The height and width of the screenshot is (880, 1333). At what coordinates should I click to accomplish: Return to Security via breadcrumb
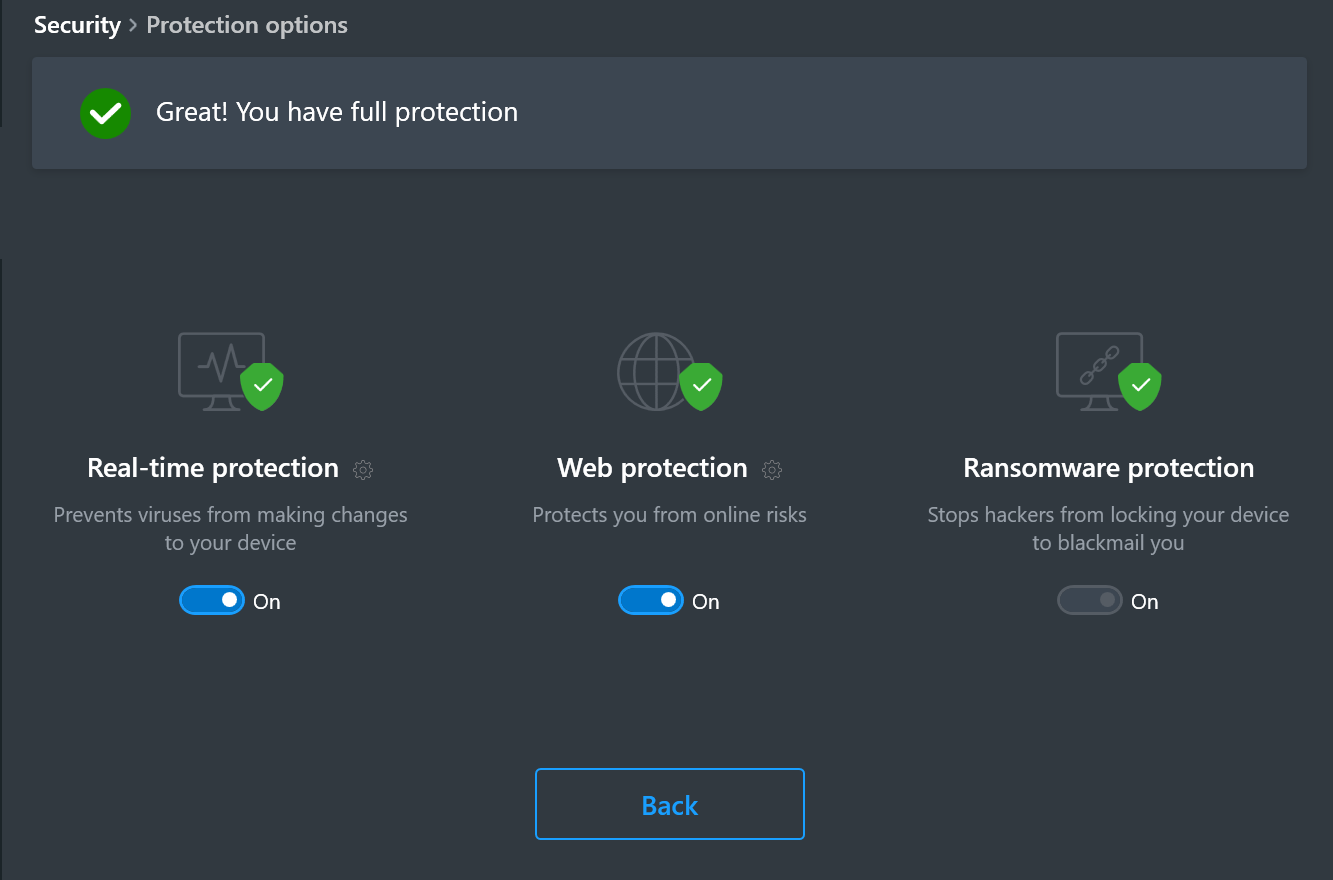77,25
